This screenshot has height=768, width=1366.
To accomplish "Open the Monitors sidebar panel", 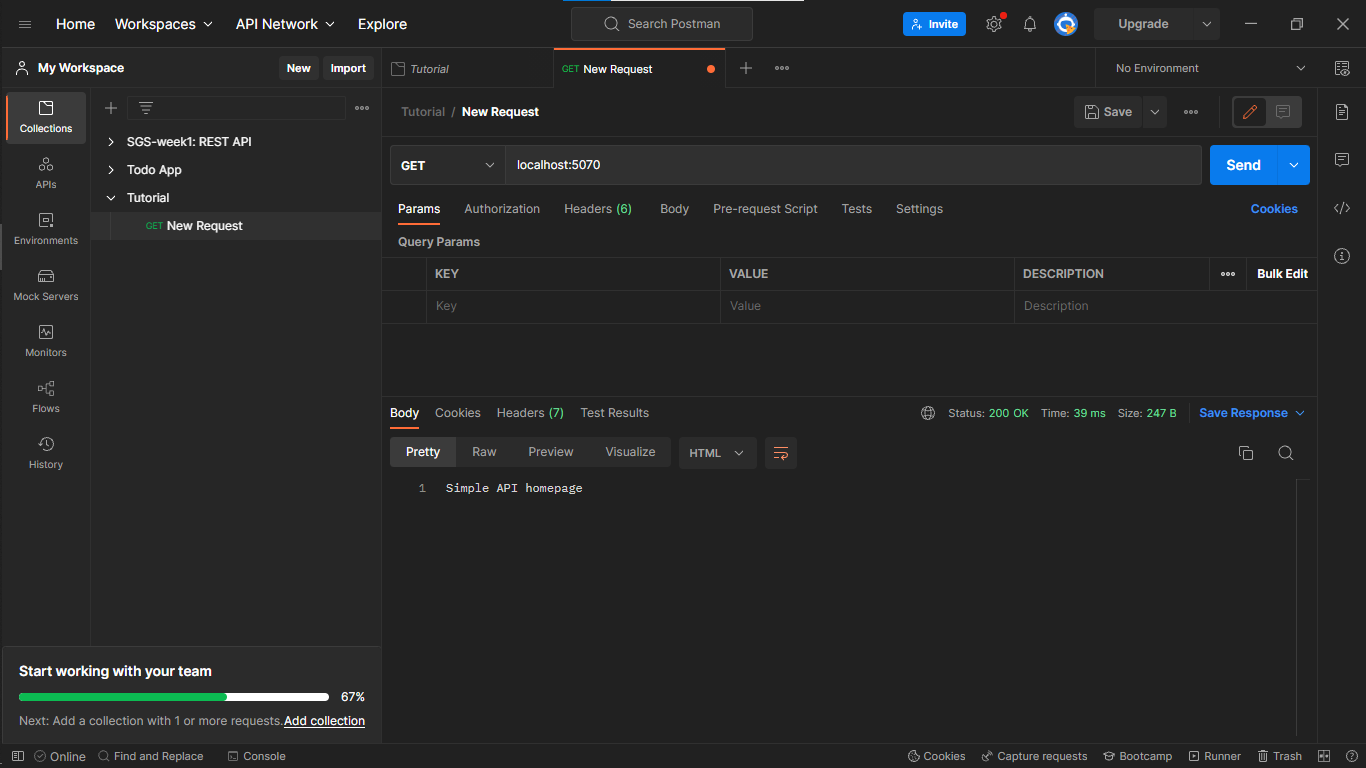I will point(46,340).
